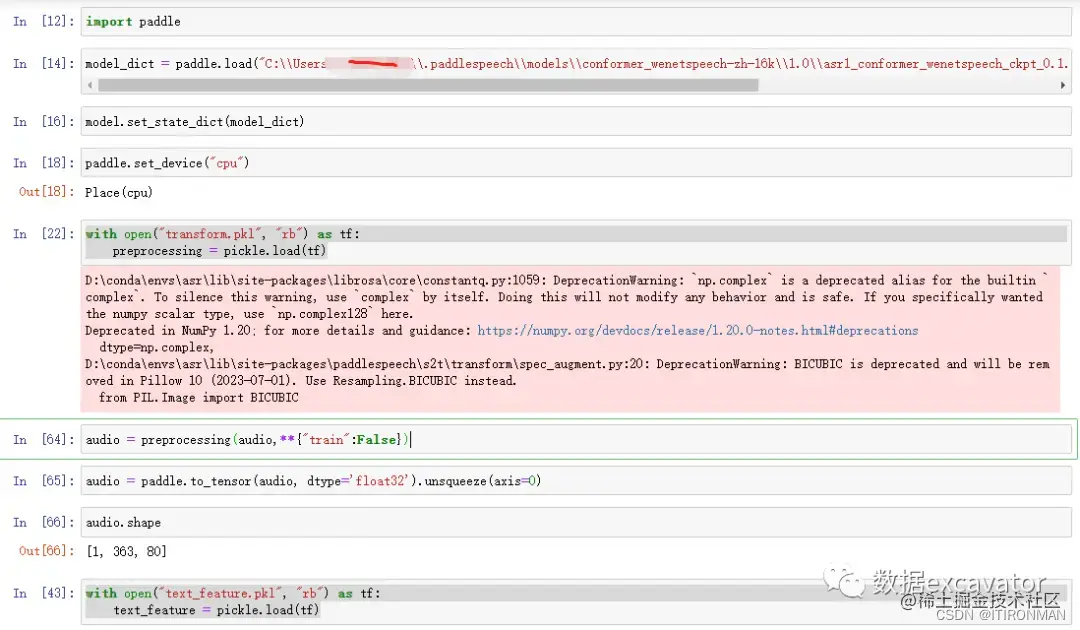Viewport: 1080px width, 630px height.
Task: Click the transform.pkl pickle load cell
Action: pyautogui.click(x=575, y=242)
